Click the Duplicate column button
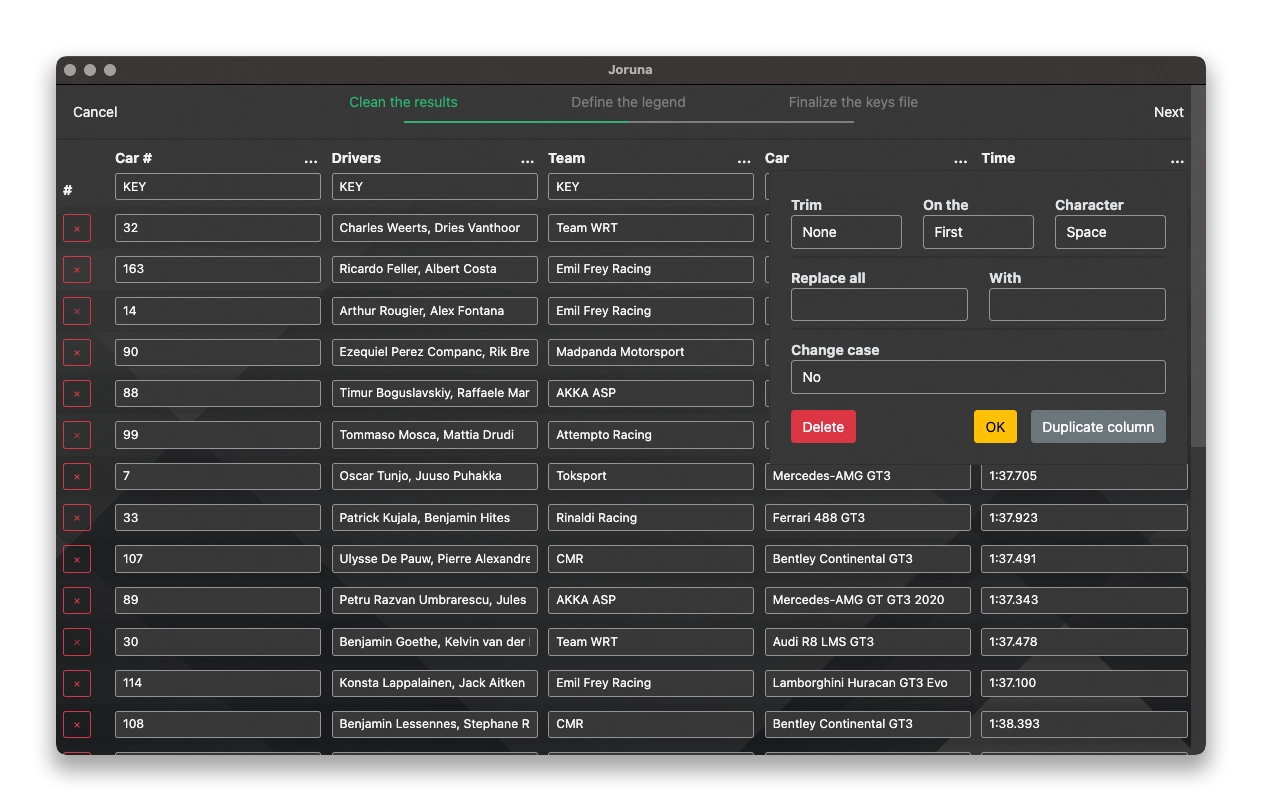 pyautogui.click(x=1098, y=427)
